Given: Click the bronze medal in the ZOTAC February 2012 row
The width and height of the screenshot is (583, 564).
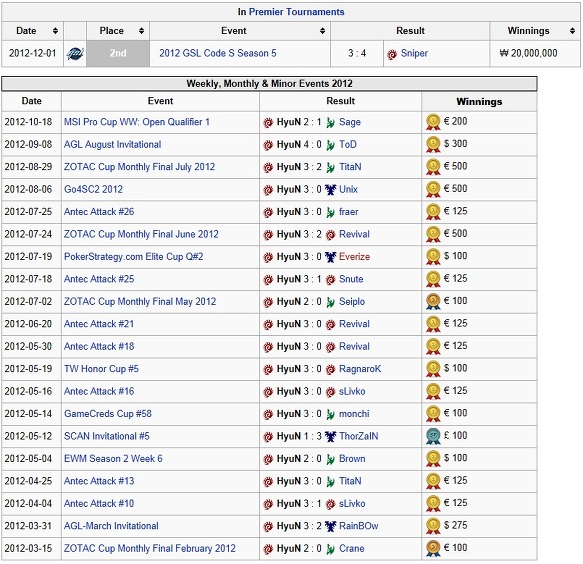Looking at the screenshot, I should [x=433, y=548].
